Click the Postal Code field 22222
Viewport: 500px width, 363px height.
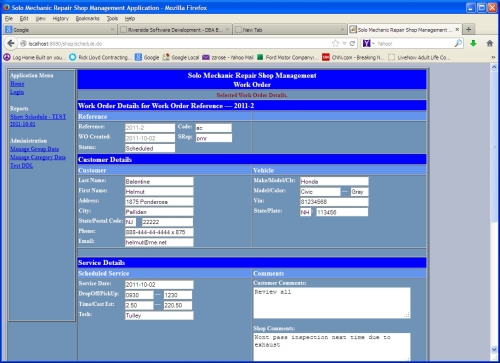click(167, 222)
